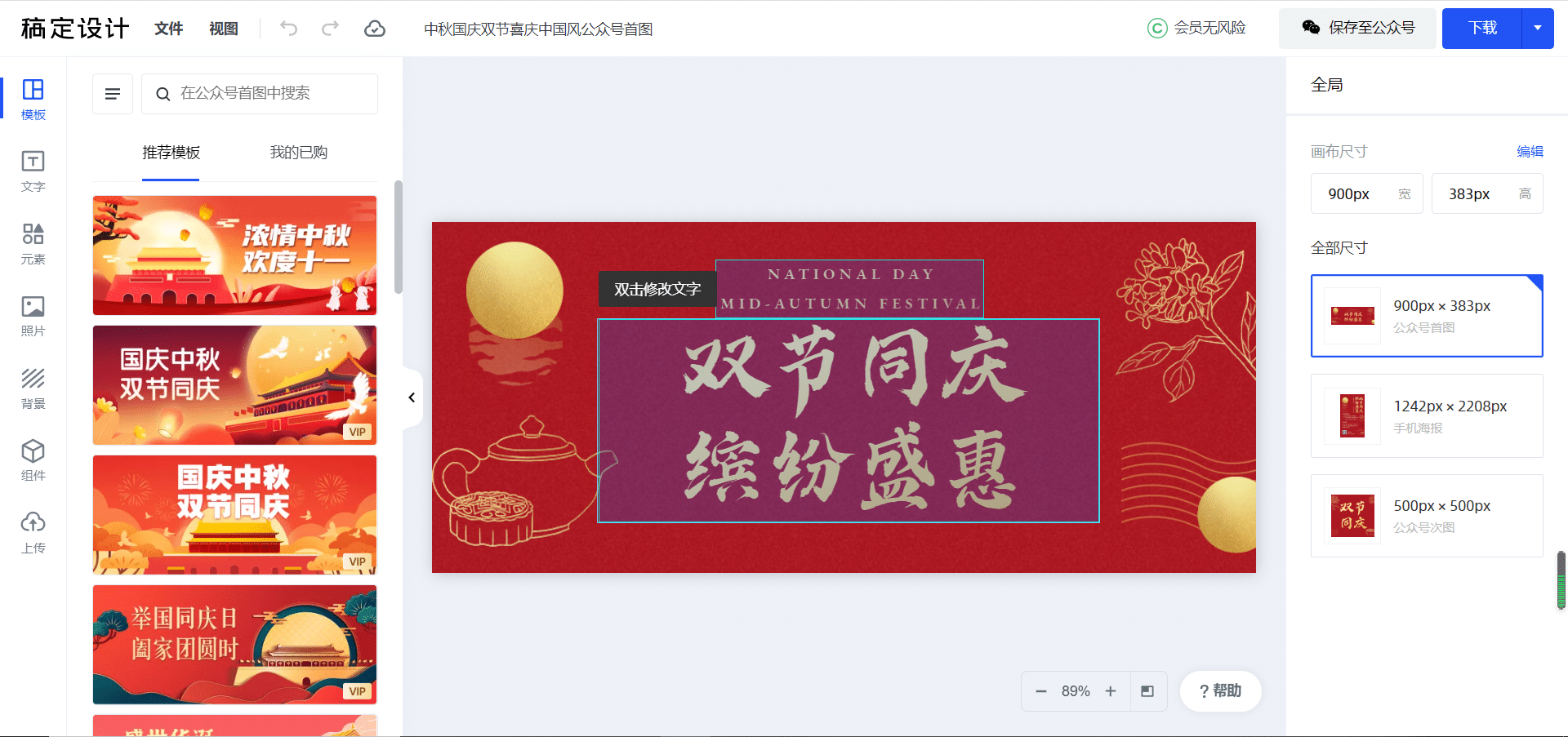Switch to the 我的已购 tab
The height and width of the screenshot is (737, 1568).
(x=299, y=153)
